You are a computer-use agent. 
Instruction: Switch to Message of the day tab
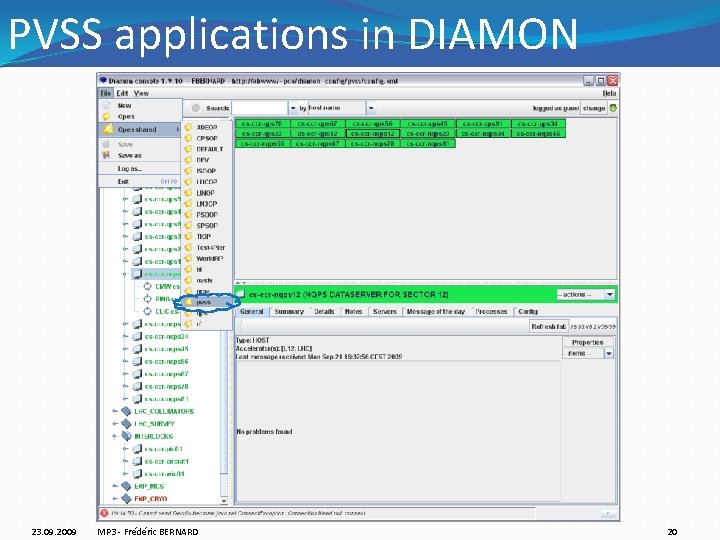tap(435, 311)
